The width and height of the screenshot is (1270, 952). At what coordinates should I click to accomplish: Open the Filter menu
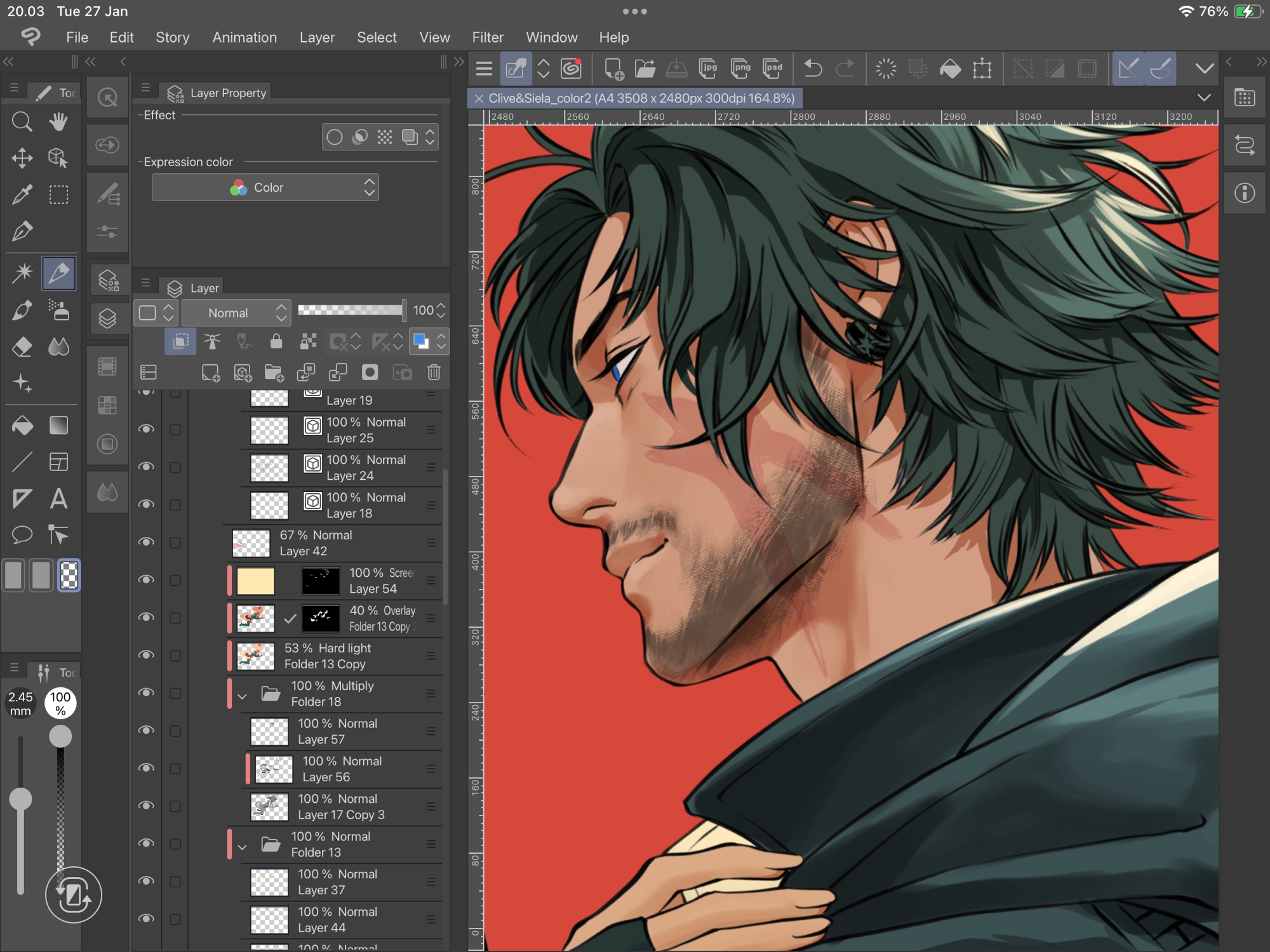(x=487, y=37)
